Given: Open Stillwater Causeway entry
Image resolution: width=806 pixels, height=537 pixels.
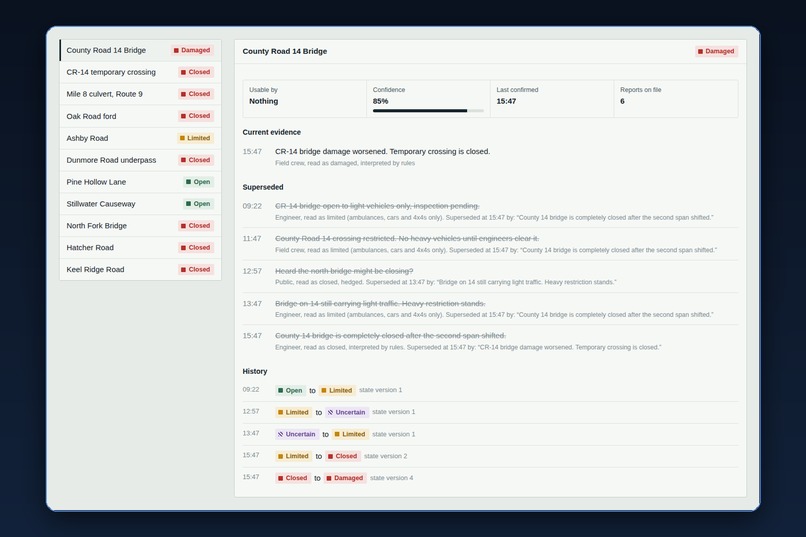Looking at the screenshot, I should [x=140, y=204].
